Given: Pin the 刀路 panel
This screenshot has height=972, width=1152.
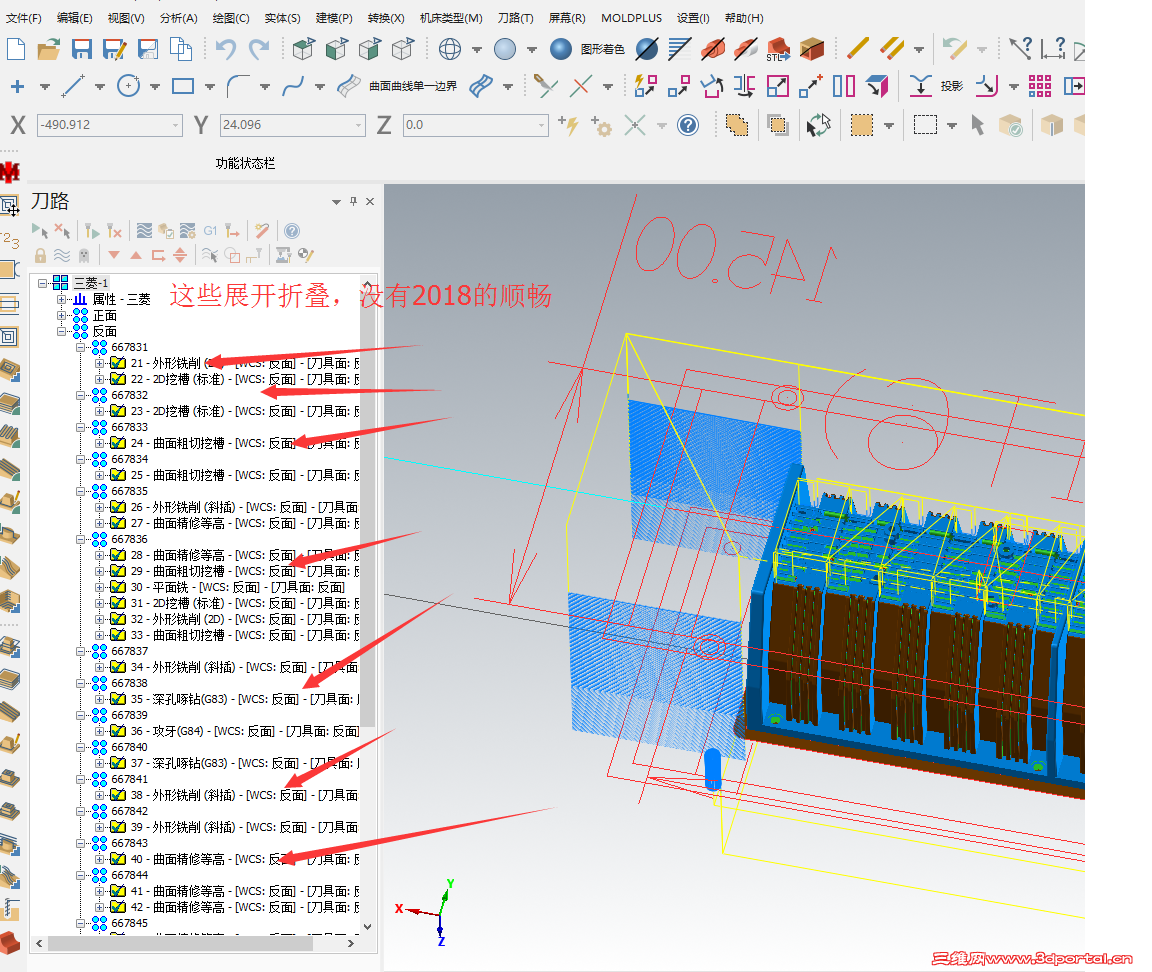Looking at the screenshot, I should [x=353, y=201].
